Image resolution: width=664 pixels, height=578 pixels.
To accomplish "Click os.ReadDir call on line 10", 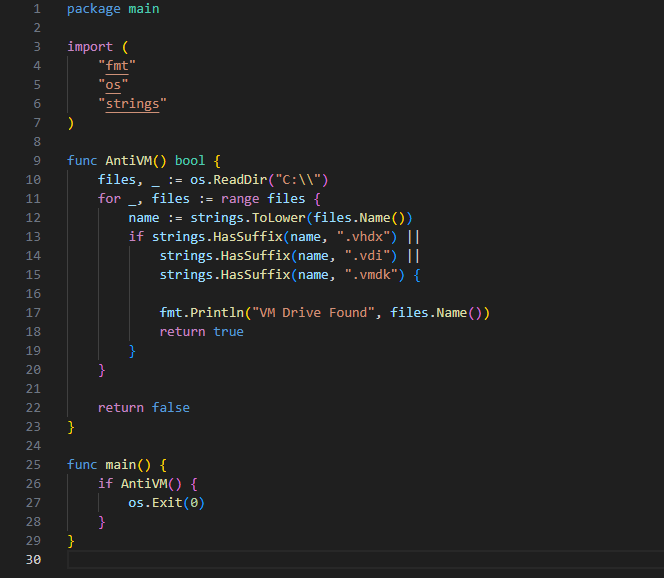I will pos(228,180).
